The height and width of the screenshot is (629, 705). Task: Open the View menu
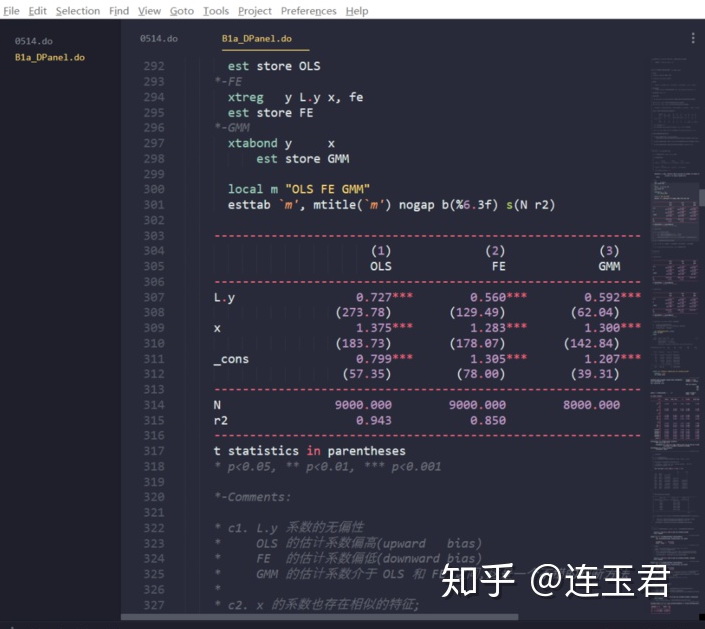149,11
